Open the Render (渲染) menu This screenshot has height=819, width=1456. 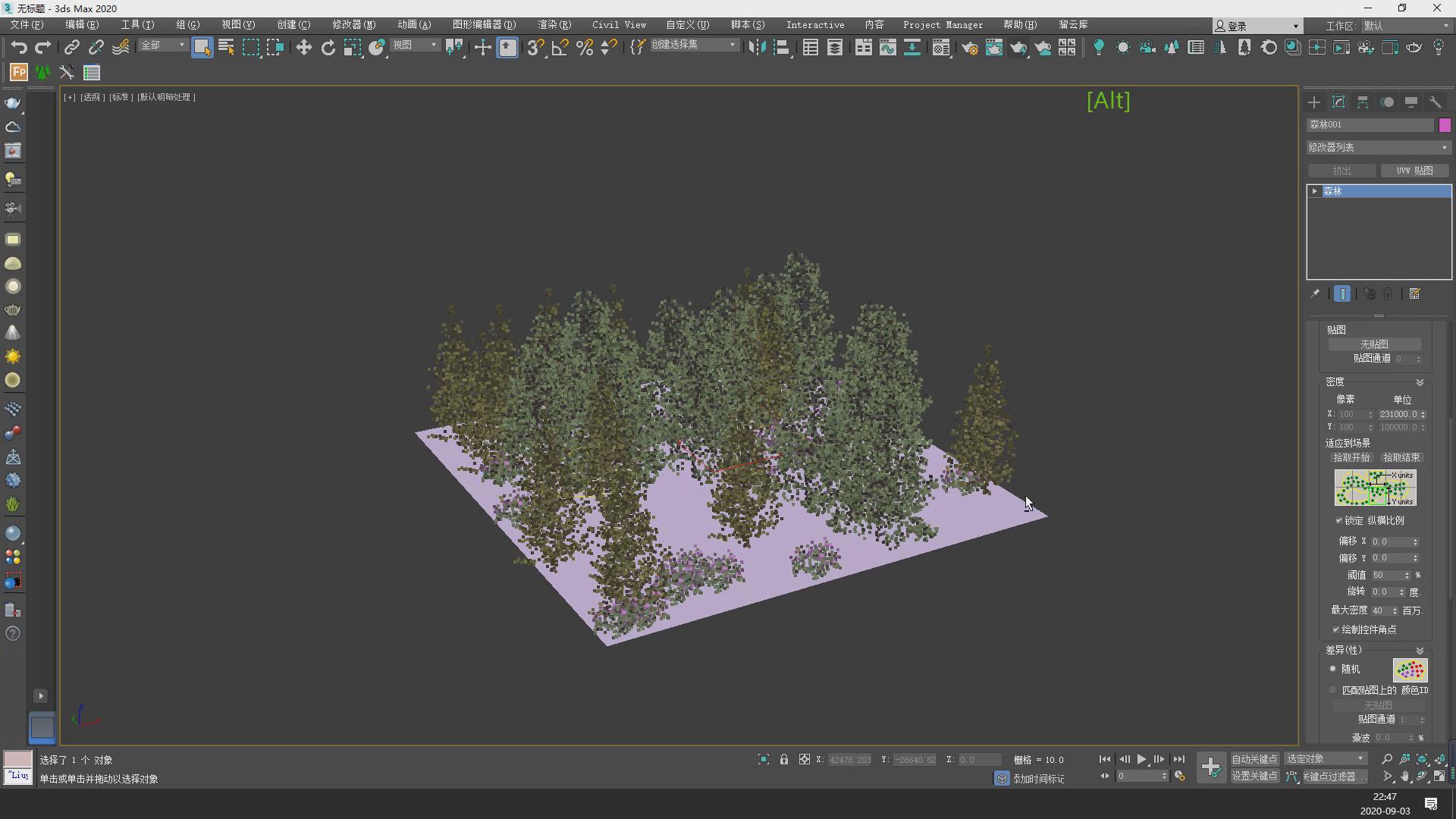point(554,25)
